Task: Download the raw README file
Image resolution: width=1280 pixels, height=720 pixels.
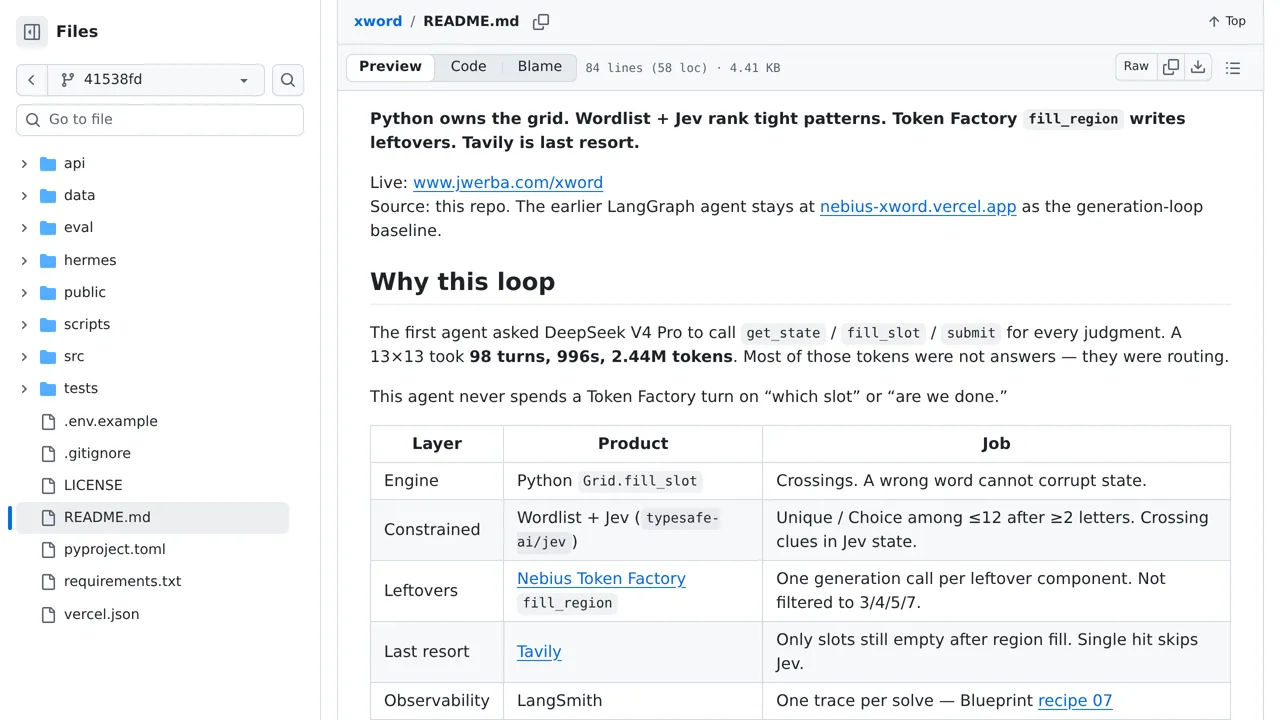Action: 1198,67
